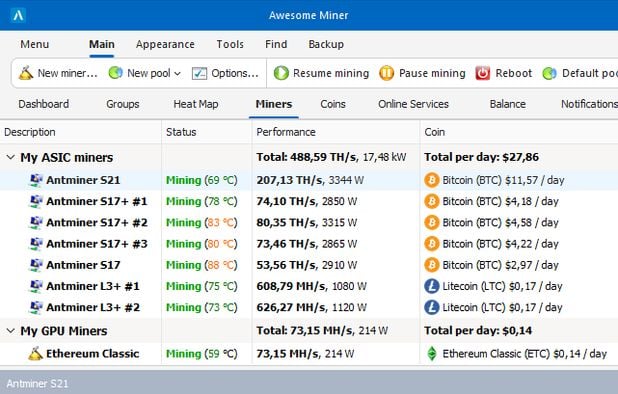Open the Heat Map view tab
The image size is (618, 394).
coord(196,104)
